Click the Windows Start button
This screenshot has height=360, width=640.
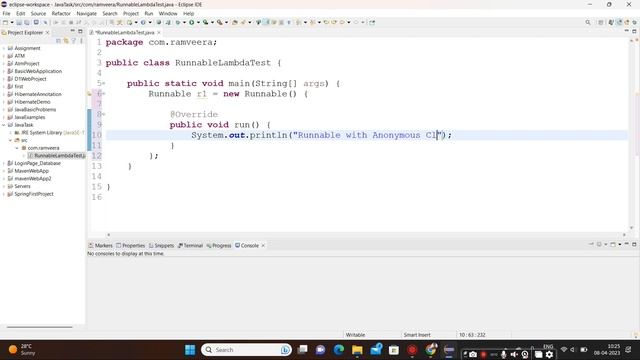190,350
